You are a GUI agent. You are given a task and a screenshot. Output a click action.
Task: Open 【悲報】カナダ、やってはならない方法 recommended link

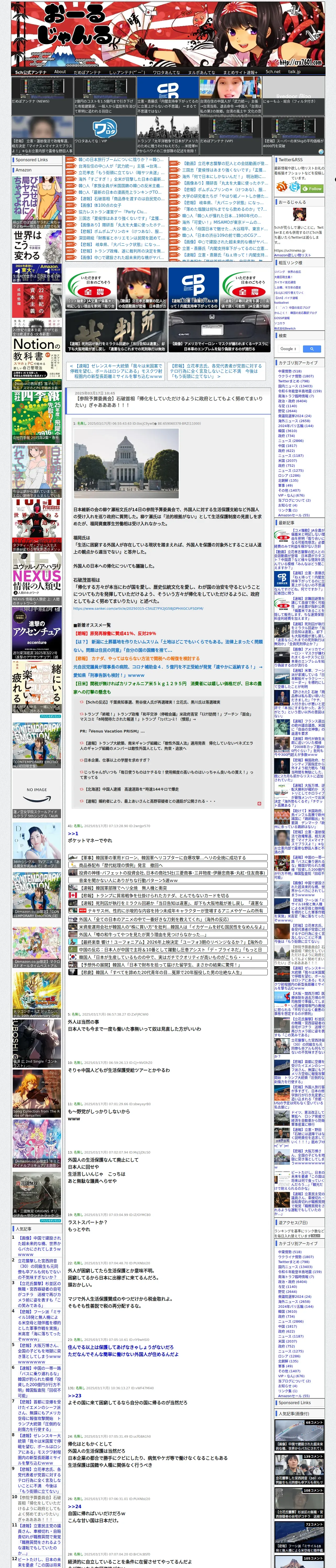point(136,658)
